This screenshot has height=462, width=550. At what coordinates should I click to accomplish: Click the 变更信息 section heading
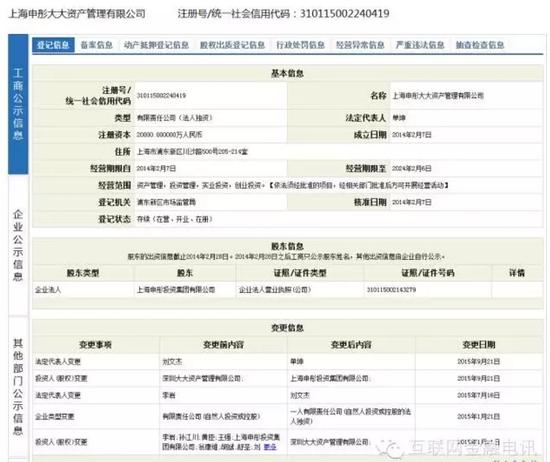287,328
